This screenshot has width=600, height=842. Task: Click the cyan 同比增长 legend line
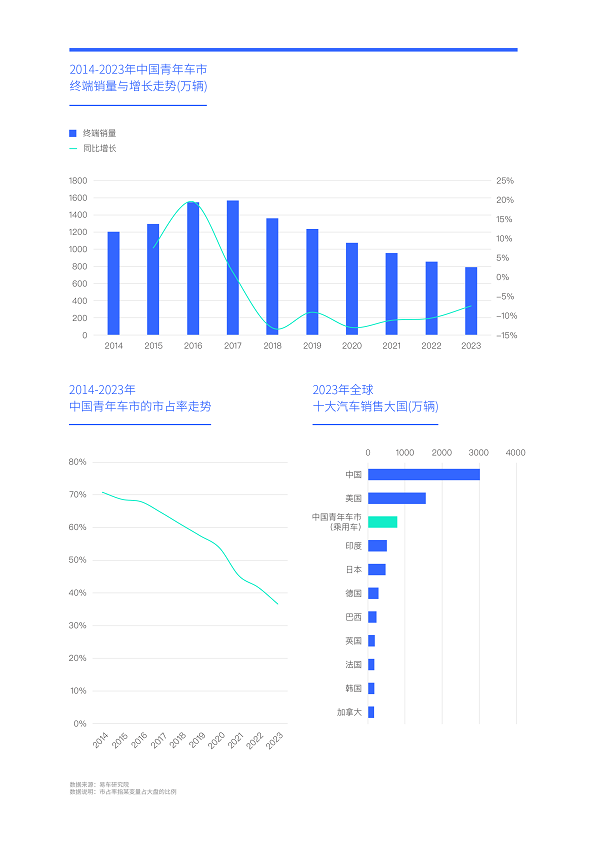(73, 149)
